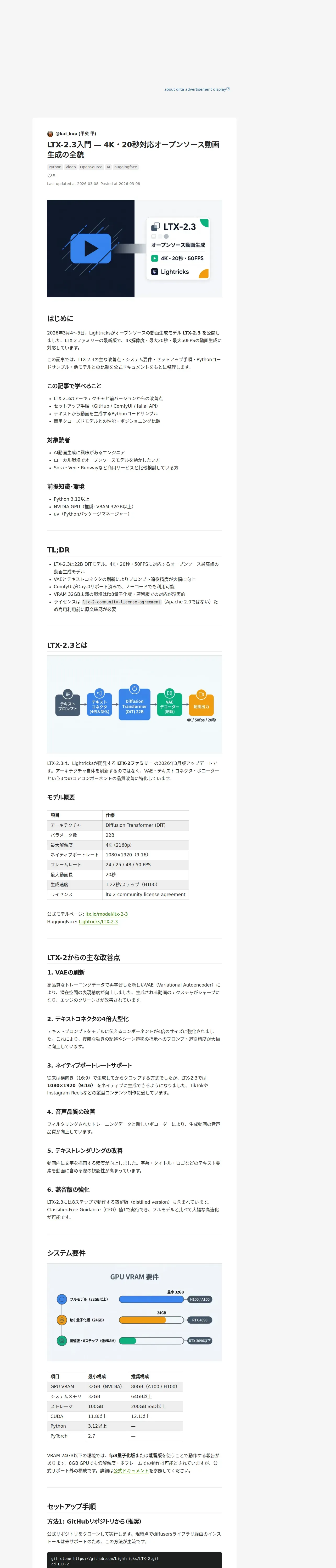The image size is (336, 1568).
Task: Click the '4K（2160p）' table cell
Action: click(145, 845)
